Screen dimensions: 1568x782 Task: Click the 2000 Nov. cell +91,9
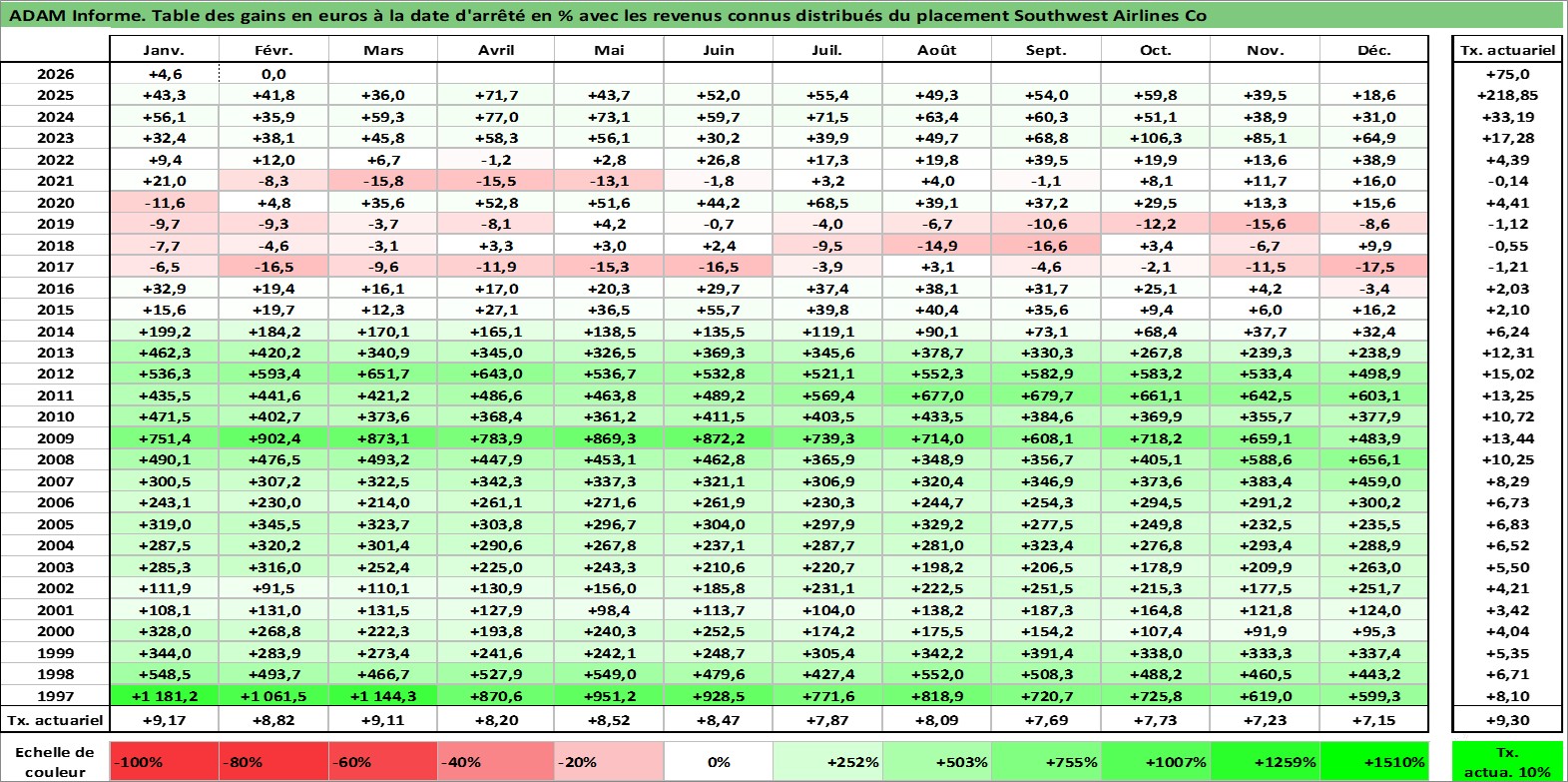tap(1265, 631)
